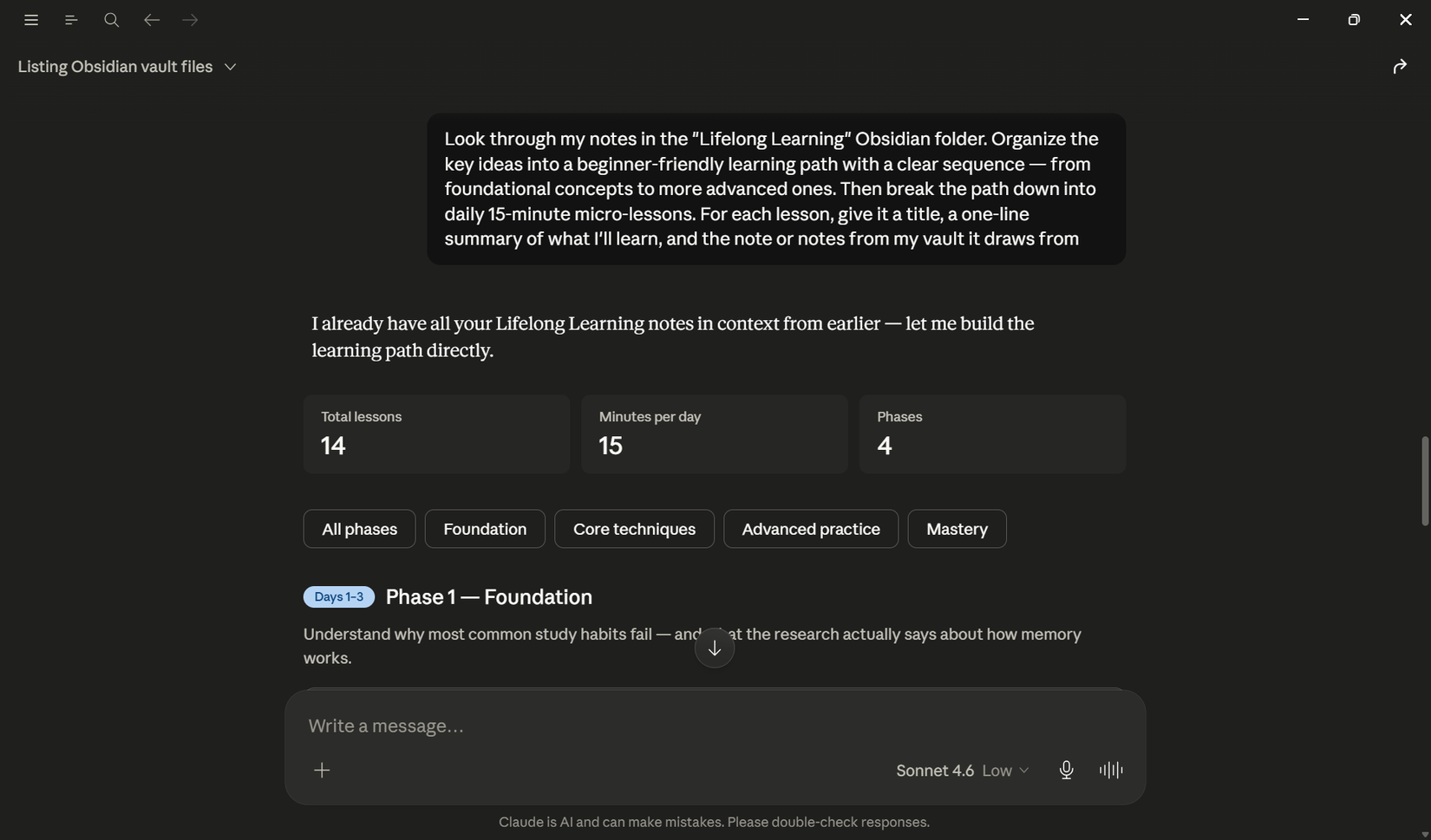Filter lessons by Advanced practice
This screenshot has height=840, width=1431.
[x=811, y=529]
